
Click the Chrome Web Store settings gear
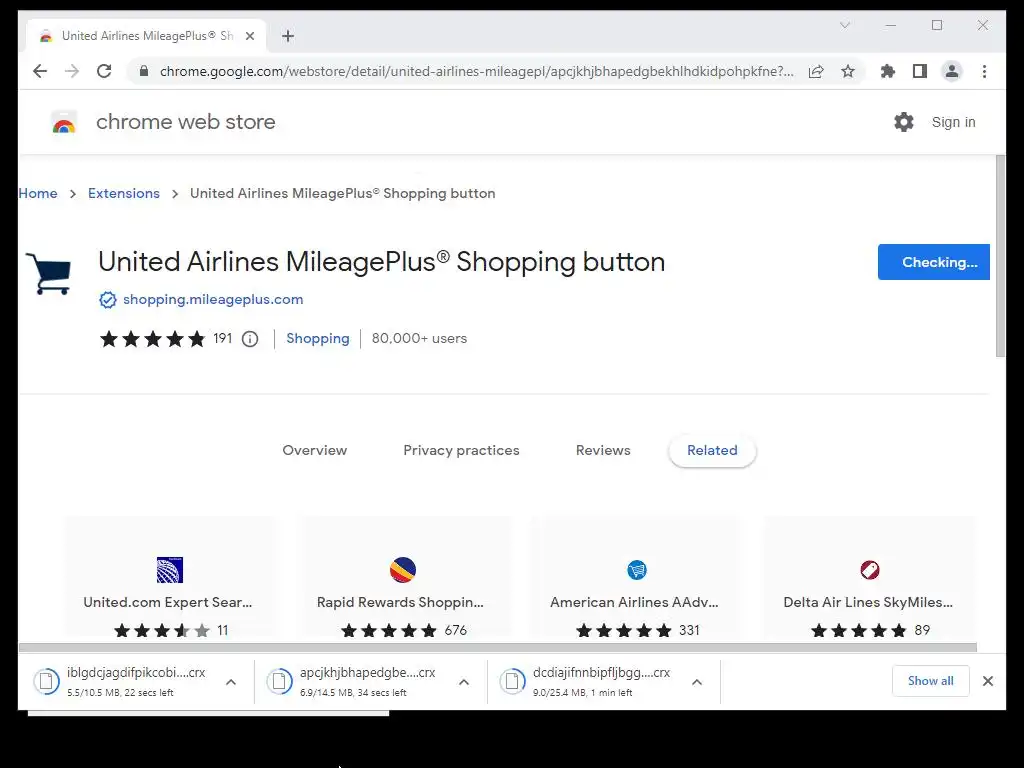tap(904, 122)
